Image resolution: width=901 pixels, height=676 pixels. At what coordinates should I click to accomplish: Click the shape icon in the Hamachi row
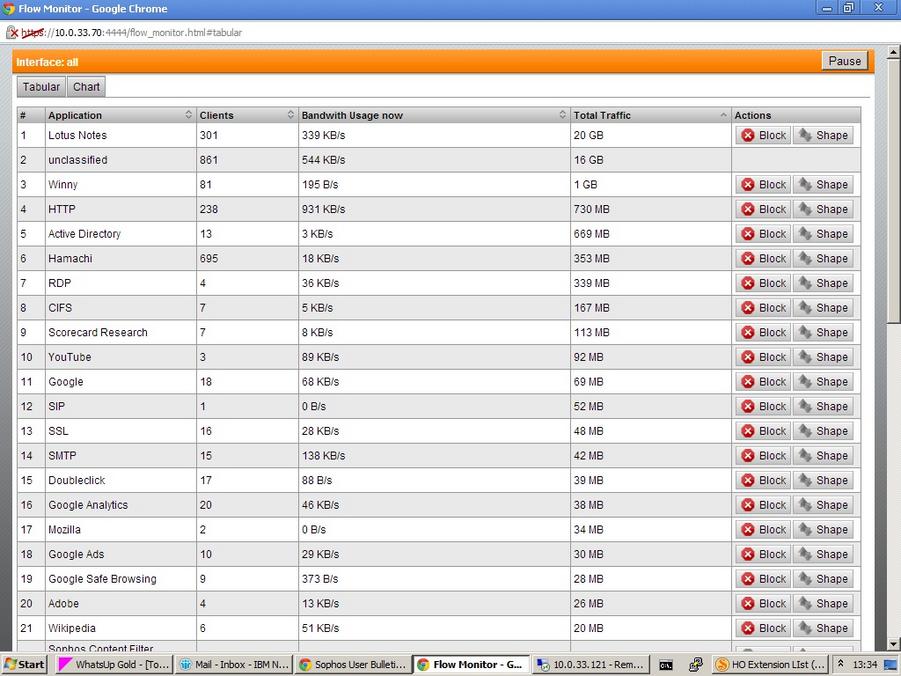(806, 258)
